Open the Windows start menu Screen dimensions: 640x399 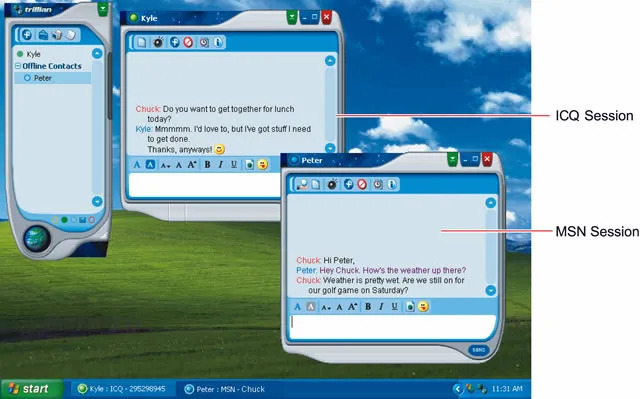(31, 389)
